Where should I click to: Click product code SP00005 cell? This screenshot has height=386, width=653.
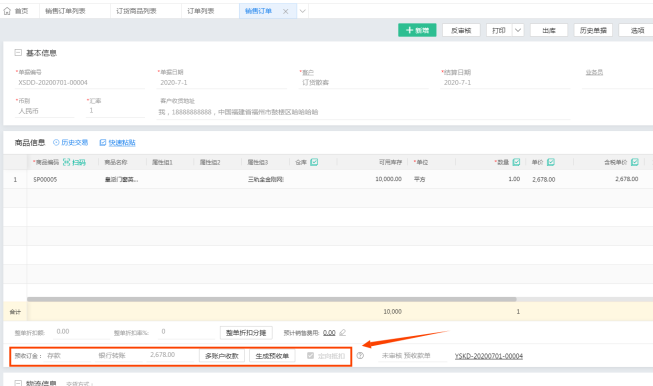tap(45, 179)
